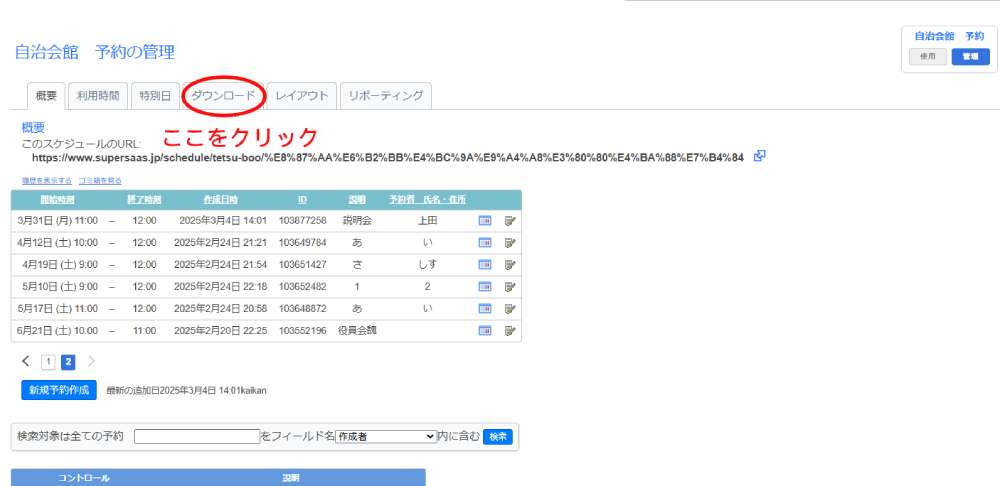This screenshot has width=1000, height=486.
Task: Click the 履歴を表示する link
Action: [x=47, y=180]
